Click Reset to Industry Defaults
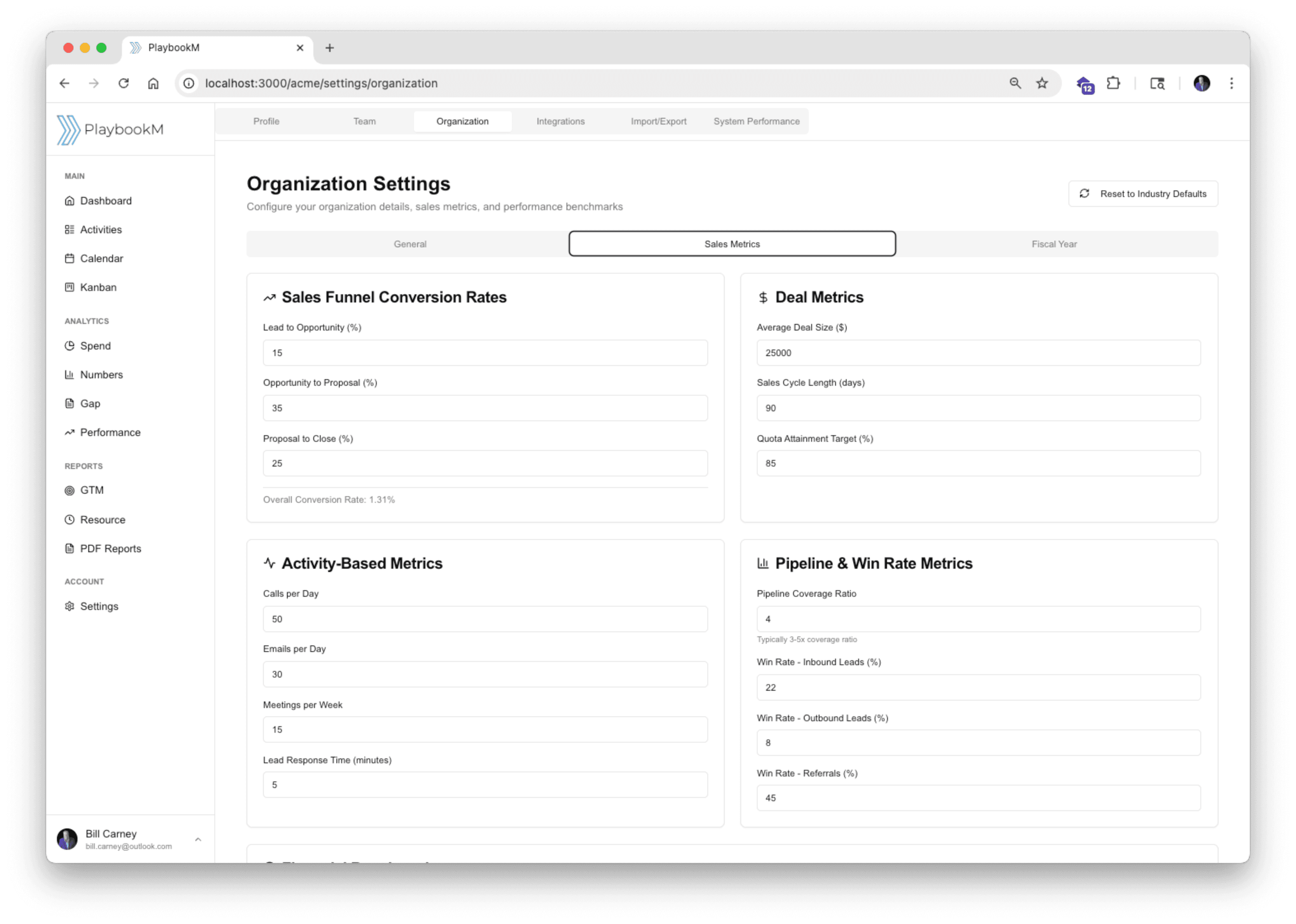The height and width of the screenshot is (924, 1296). point(1142,193)
